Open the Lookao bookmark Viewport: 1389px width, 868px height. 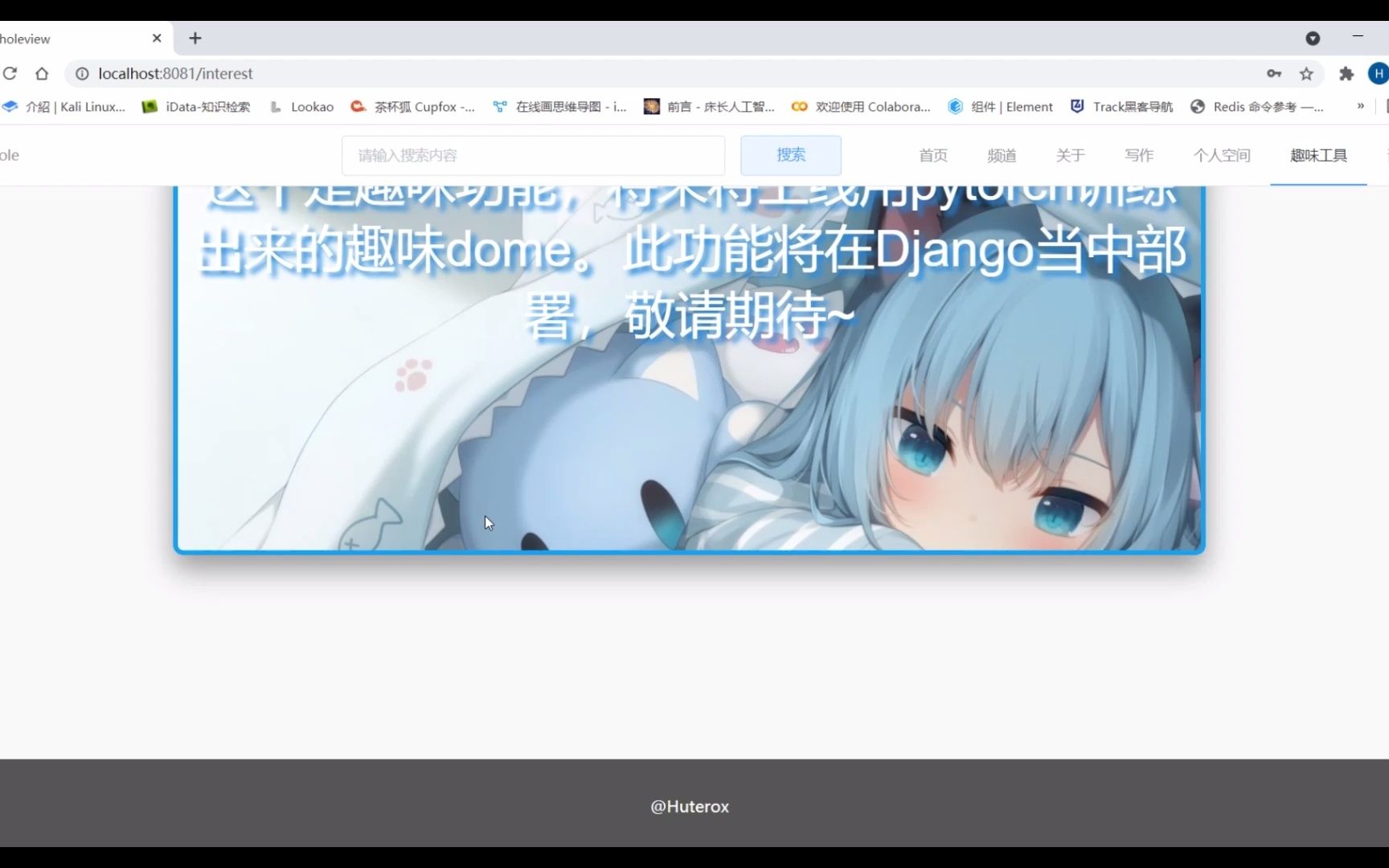[301, 106]
